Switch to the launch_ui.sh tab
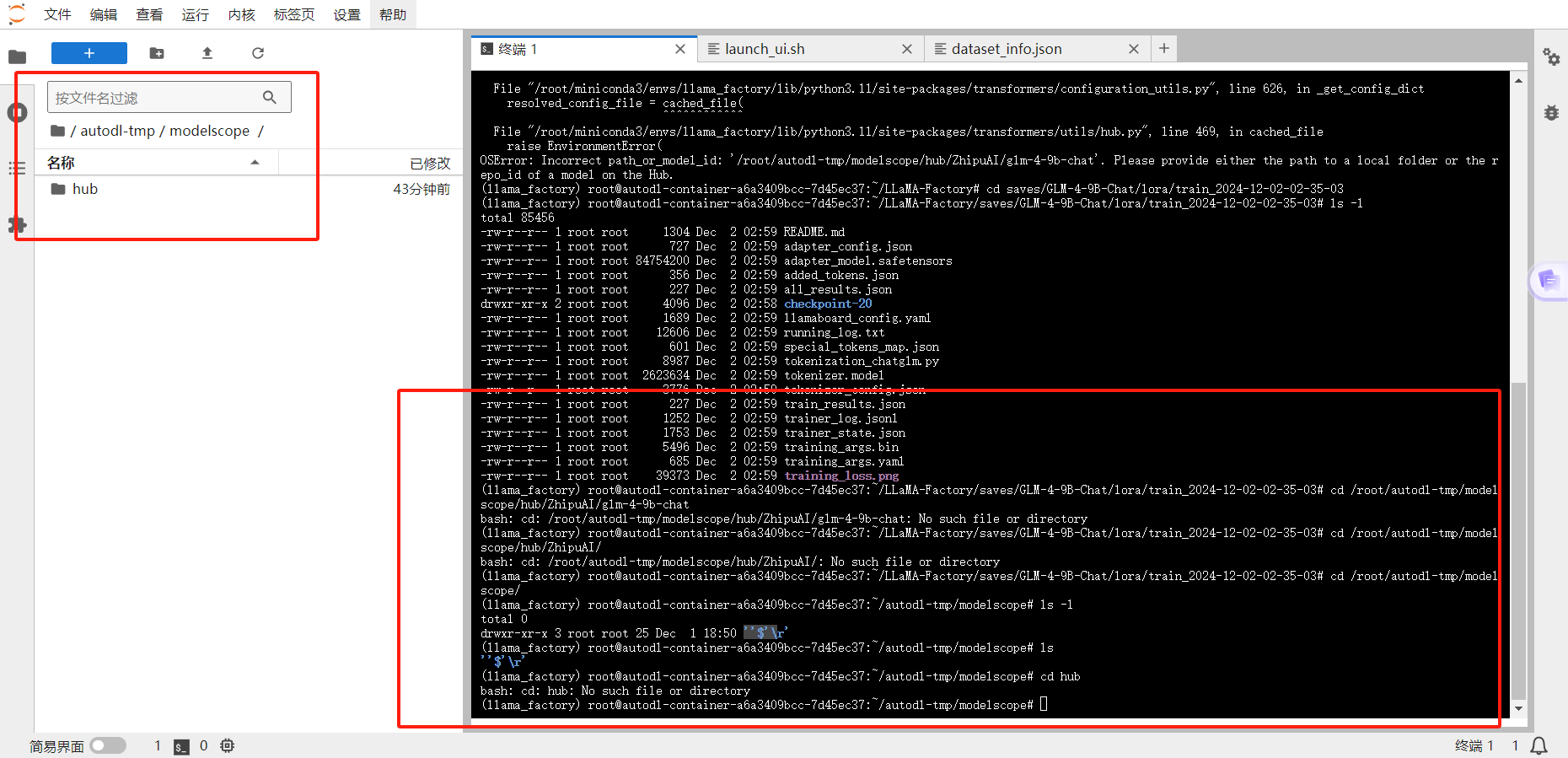This screenshot has height=758, width=1568. pyautogui.click(x=765, y=49)
